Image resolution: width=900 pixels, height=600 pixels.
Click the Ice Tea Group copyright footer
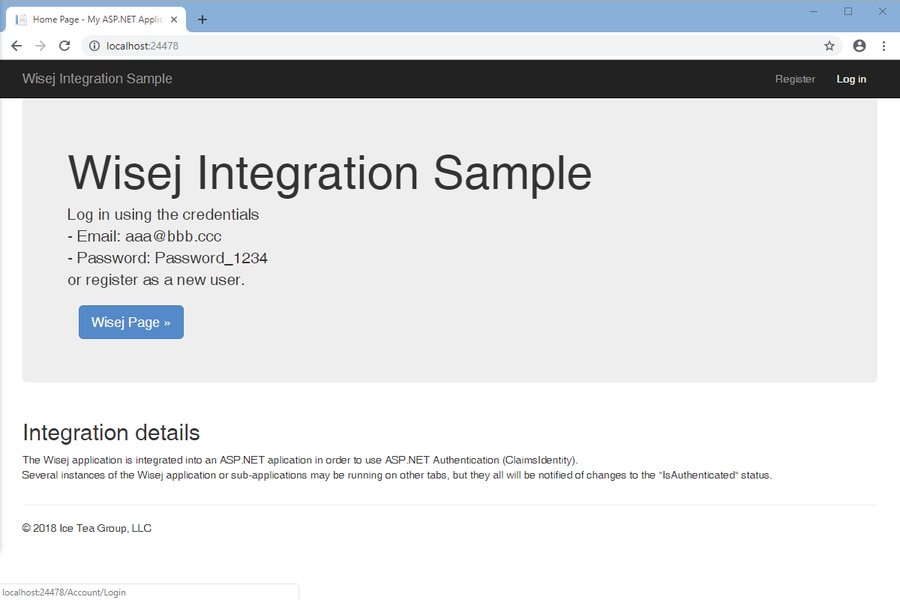pyautogui.click(x=87, y=528)
